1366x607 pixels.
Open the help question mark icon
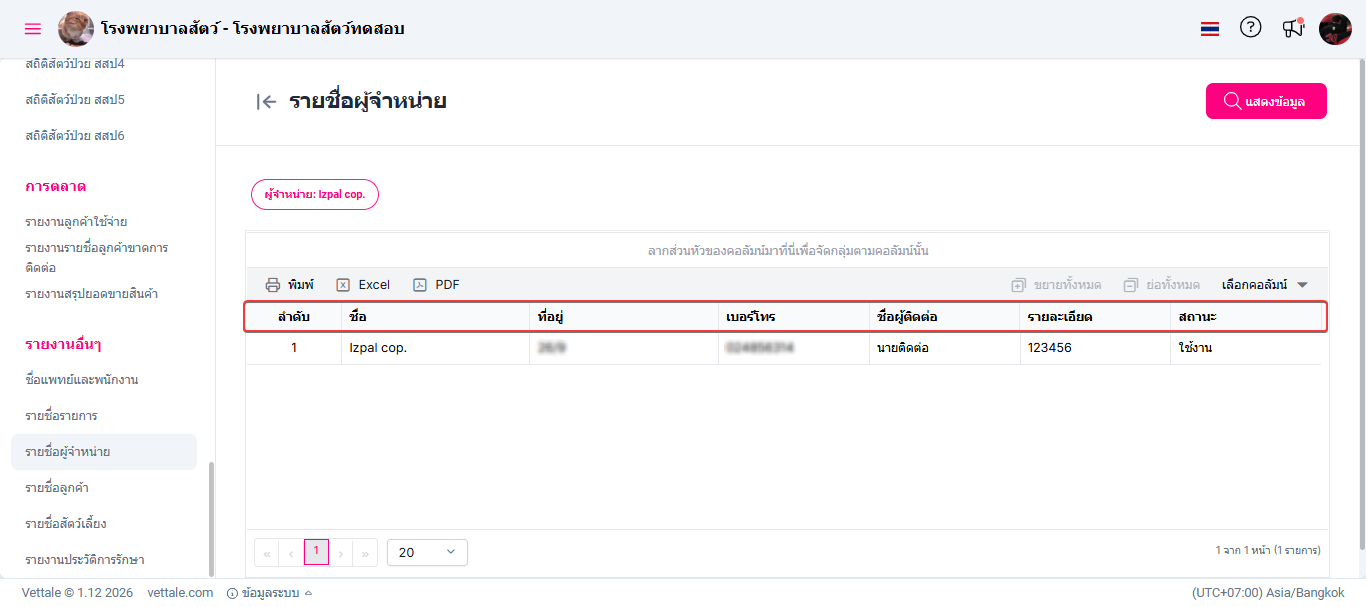pyautogui.click(x=1250, y=28)
